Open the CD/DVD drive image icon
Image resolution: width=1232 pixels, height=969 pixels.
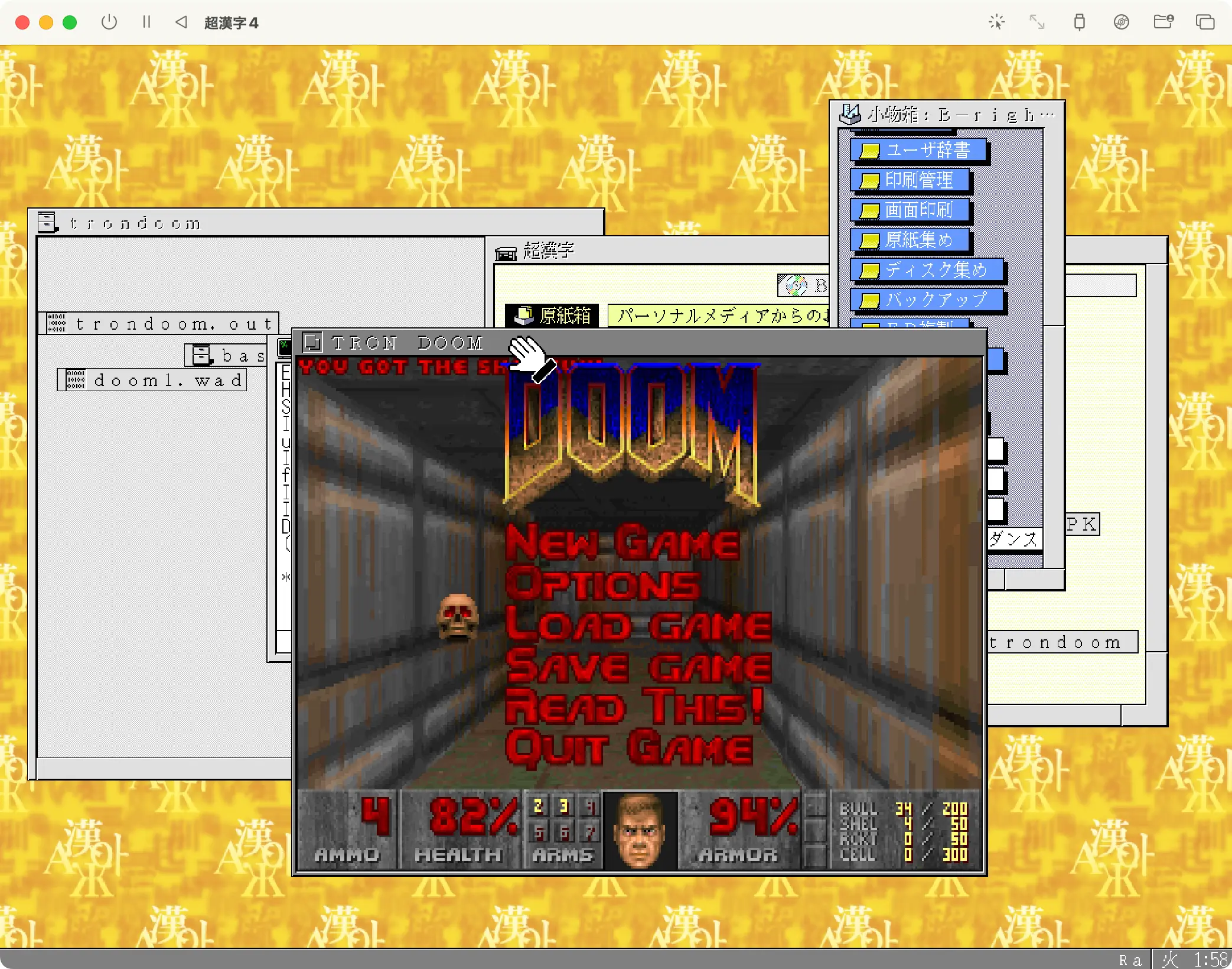[1121, 22]
